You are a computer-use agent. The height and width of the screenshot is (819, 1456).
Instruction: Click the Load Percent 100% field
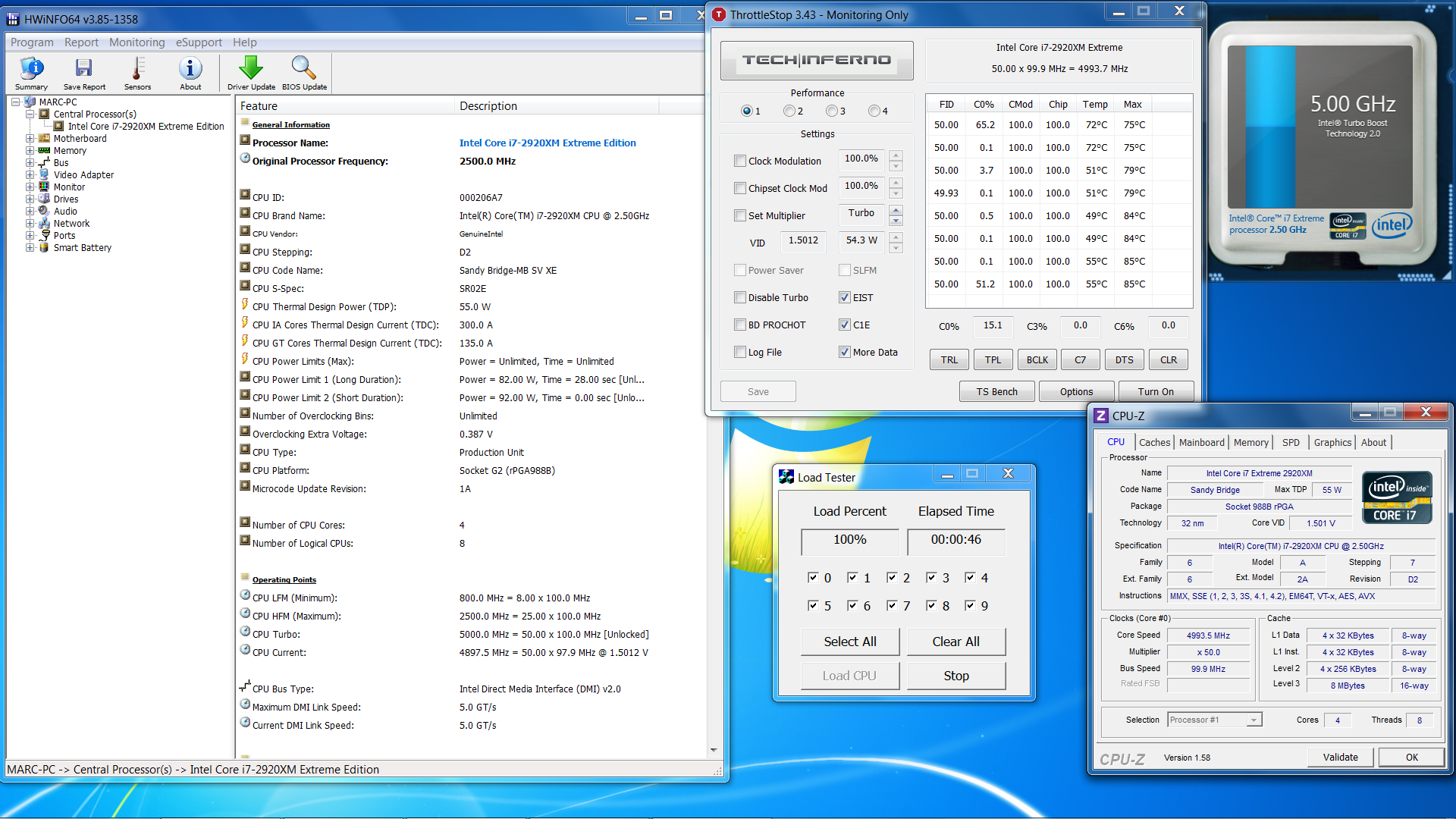coord(849,541)
